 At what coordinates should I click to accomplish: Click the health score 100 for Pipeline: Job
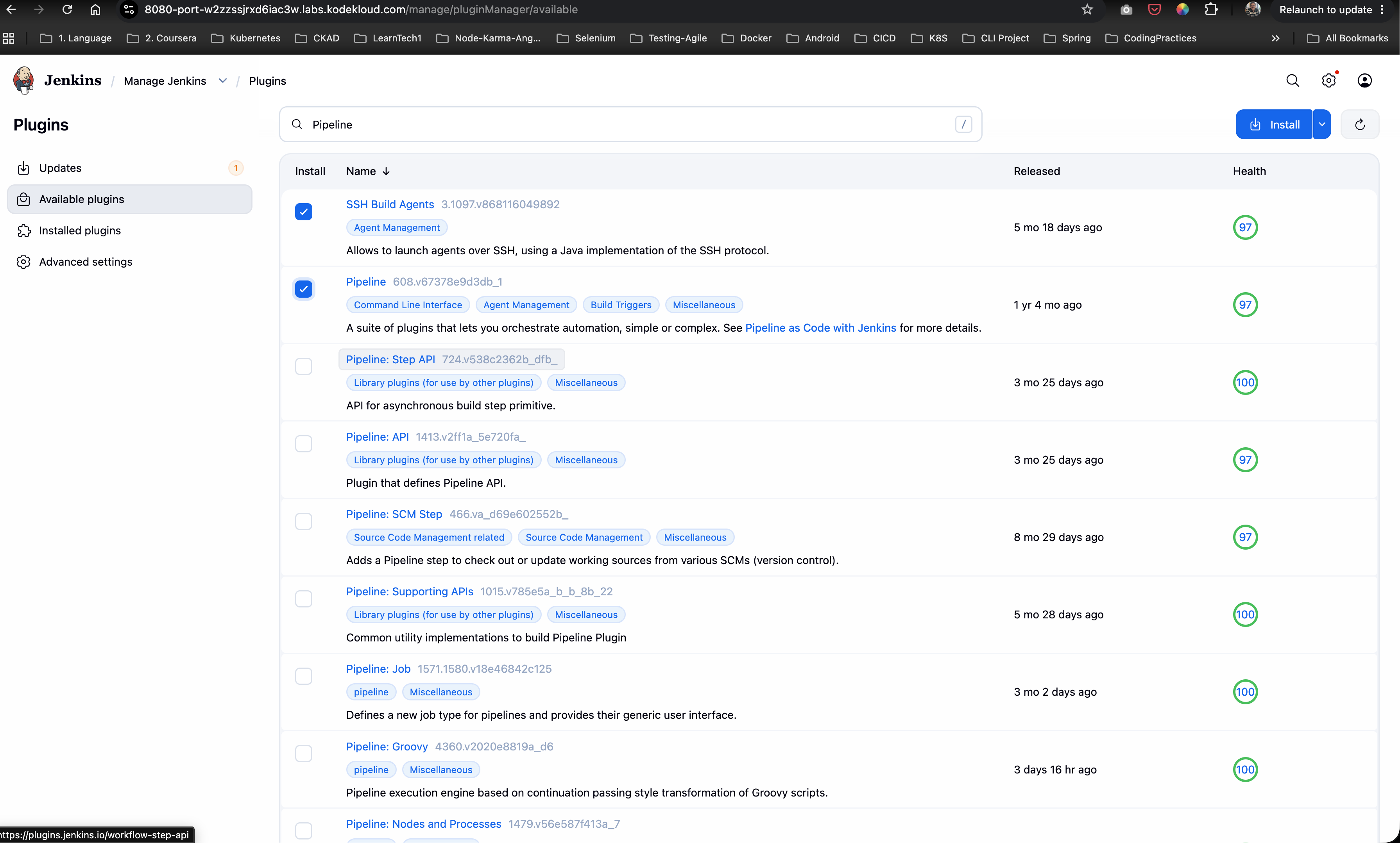(1245, 692)
